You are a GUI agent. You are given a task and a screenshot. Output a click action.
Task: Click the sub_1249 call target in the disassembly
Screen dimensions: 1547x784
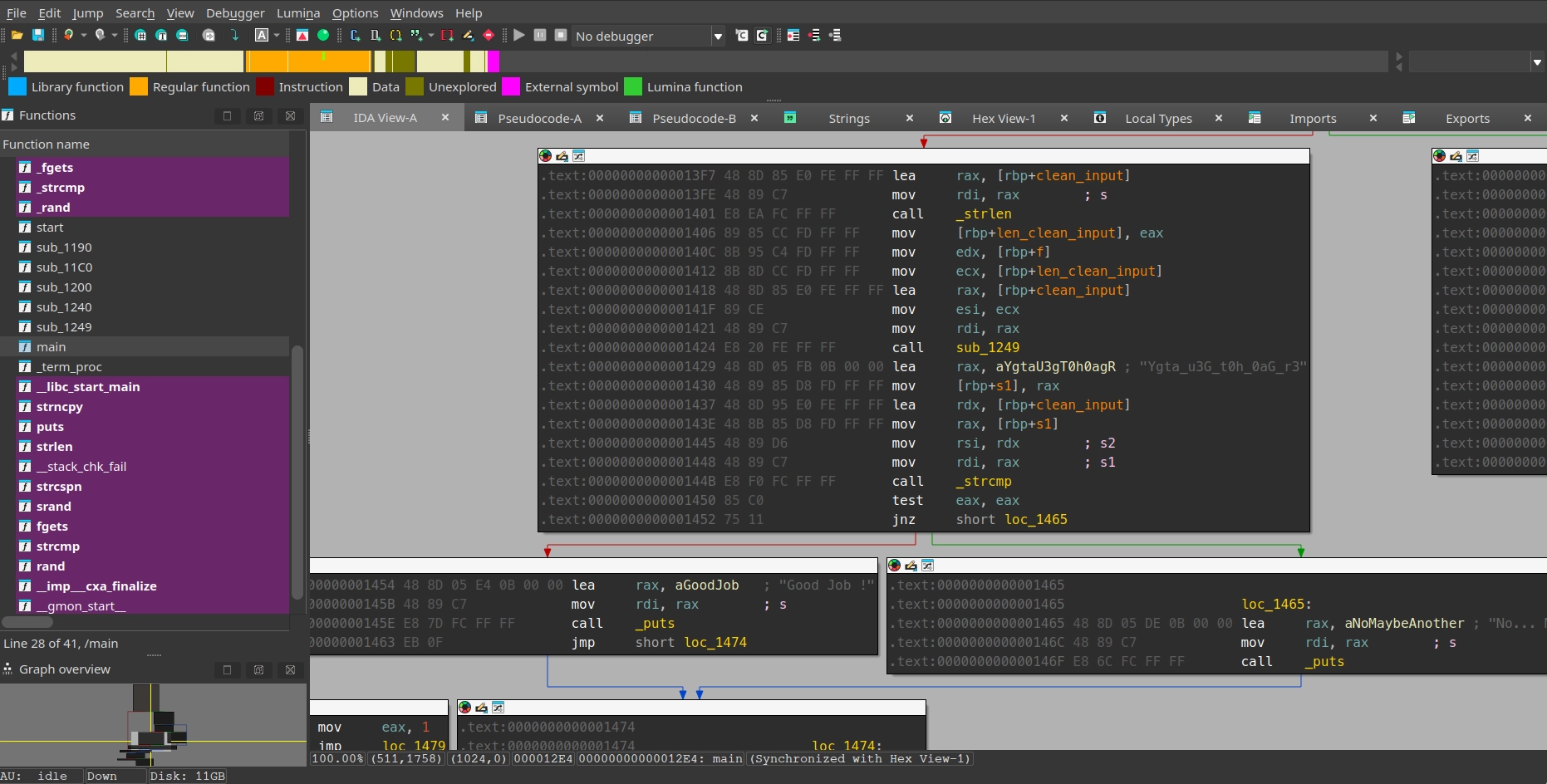coord(987,348)
